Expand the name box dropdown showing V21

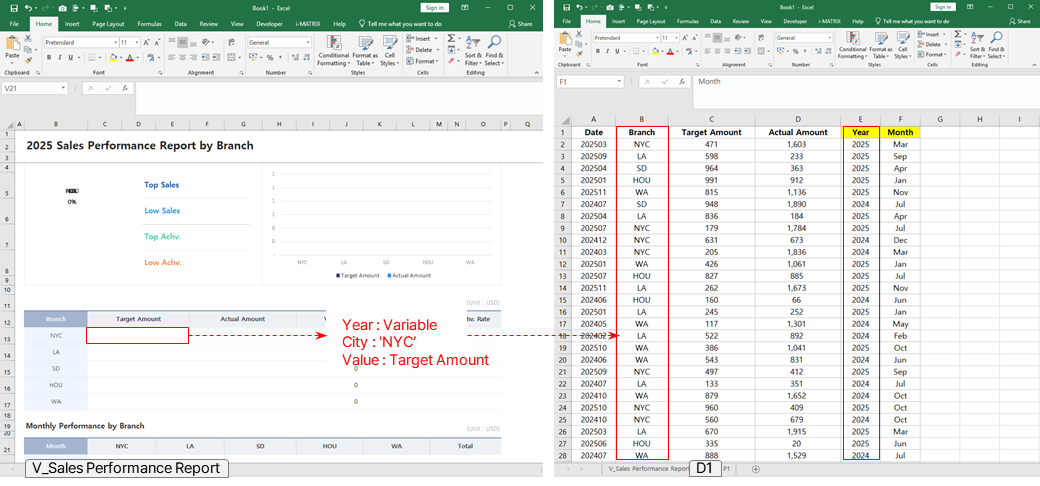[x=63, y=88]
